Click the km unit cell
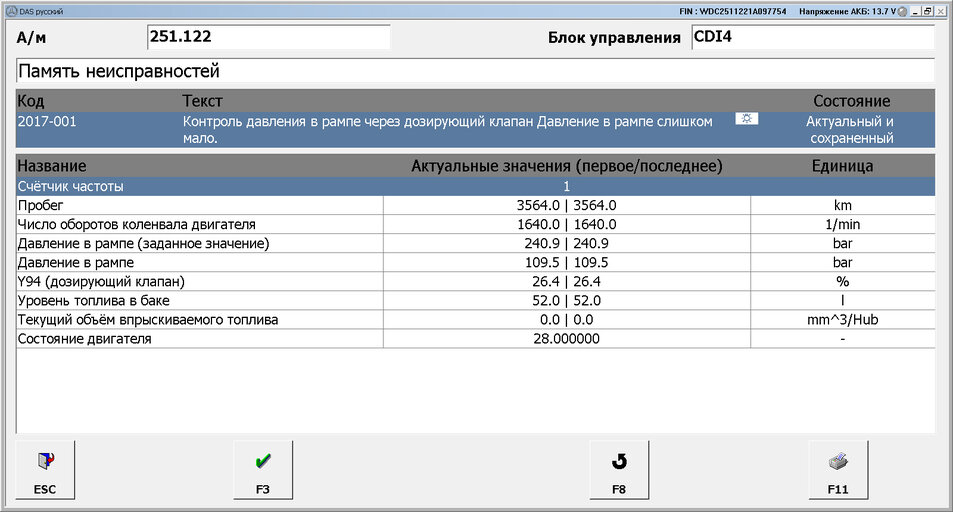 (x=842, y=206)
